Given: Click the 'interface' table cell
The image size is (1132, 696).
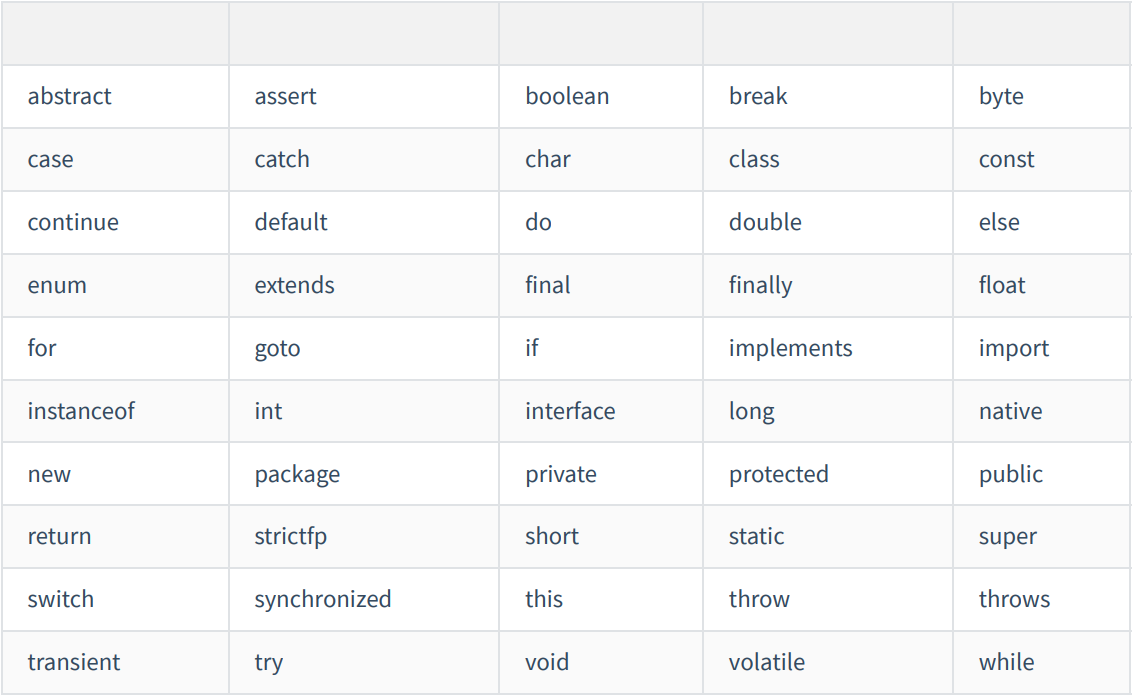Looking at the screenshot, I should click(570, 411).
